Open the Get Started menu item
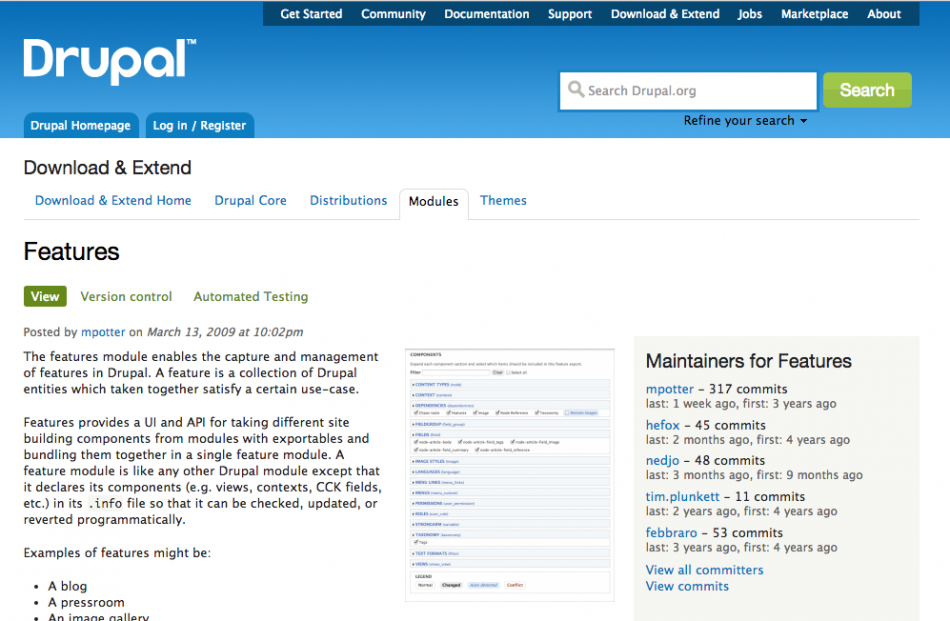The width and height of the screenshot is (950, 621). pos(311,14)
